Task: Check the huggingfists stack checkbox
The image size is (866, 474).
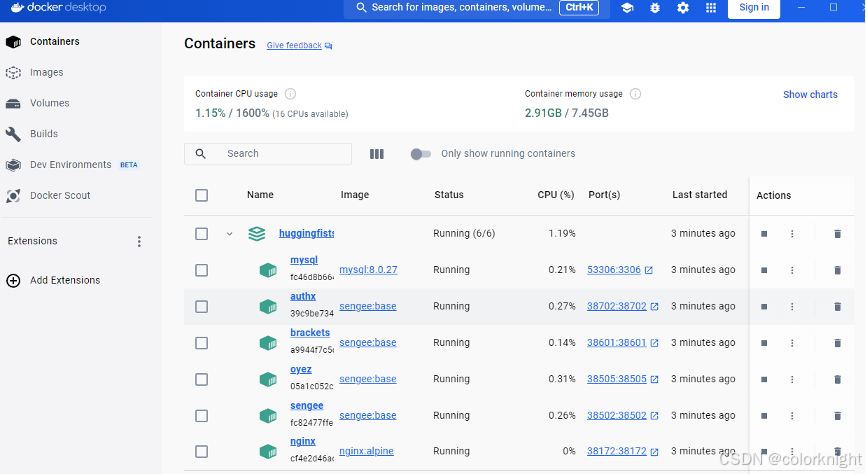Action: (x=202, y=234)
